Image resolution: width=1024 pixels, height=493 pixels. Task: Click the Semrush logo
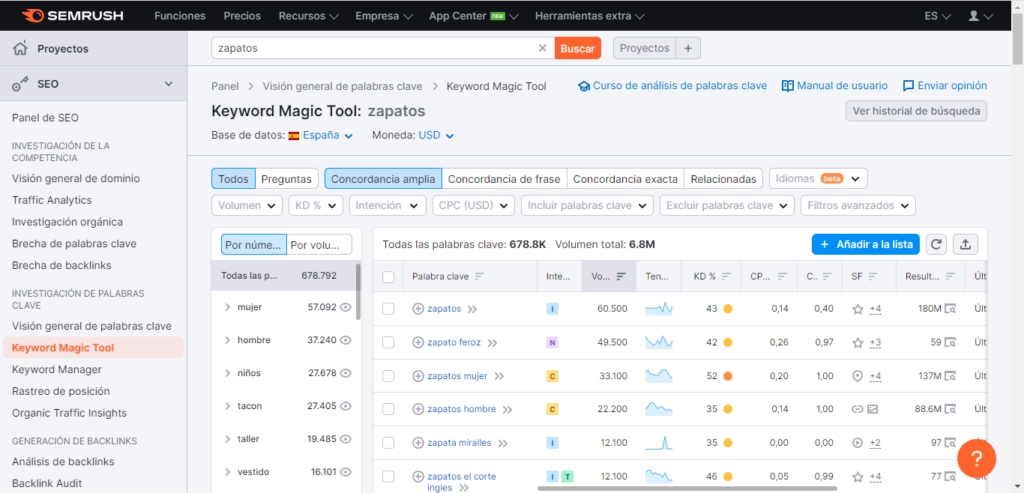point(72,15)
